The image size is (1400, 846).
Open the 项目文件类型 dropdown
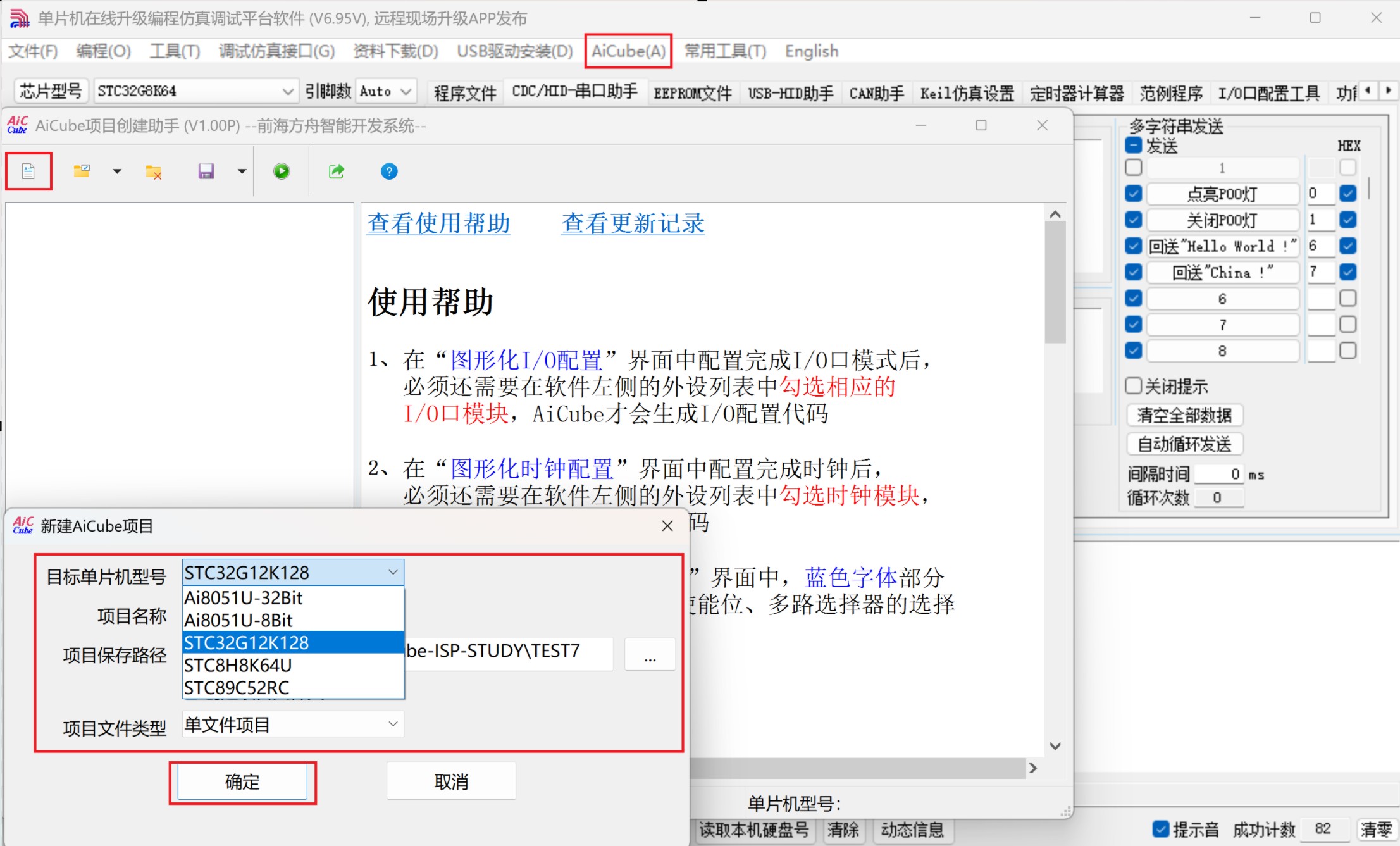(293, 724)
